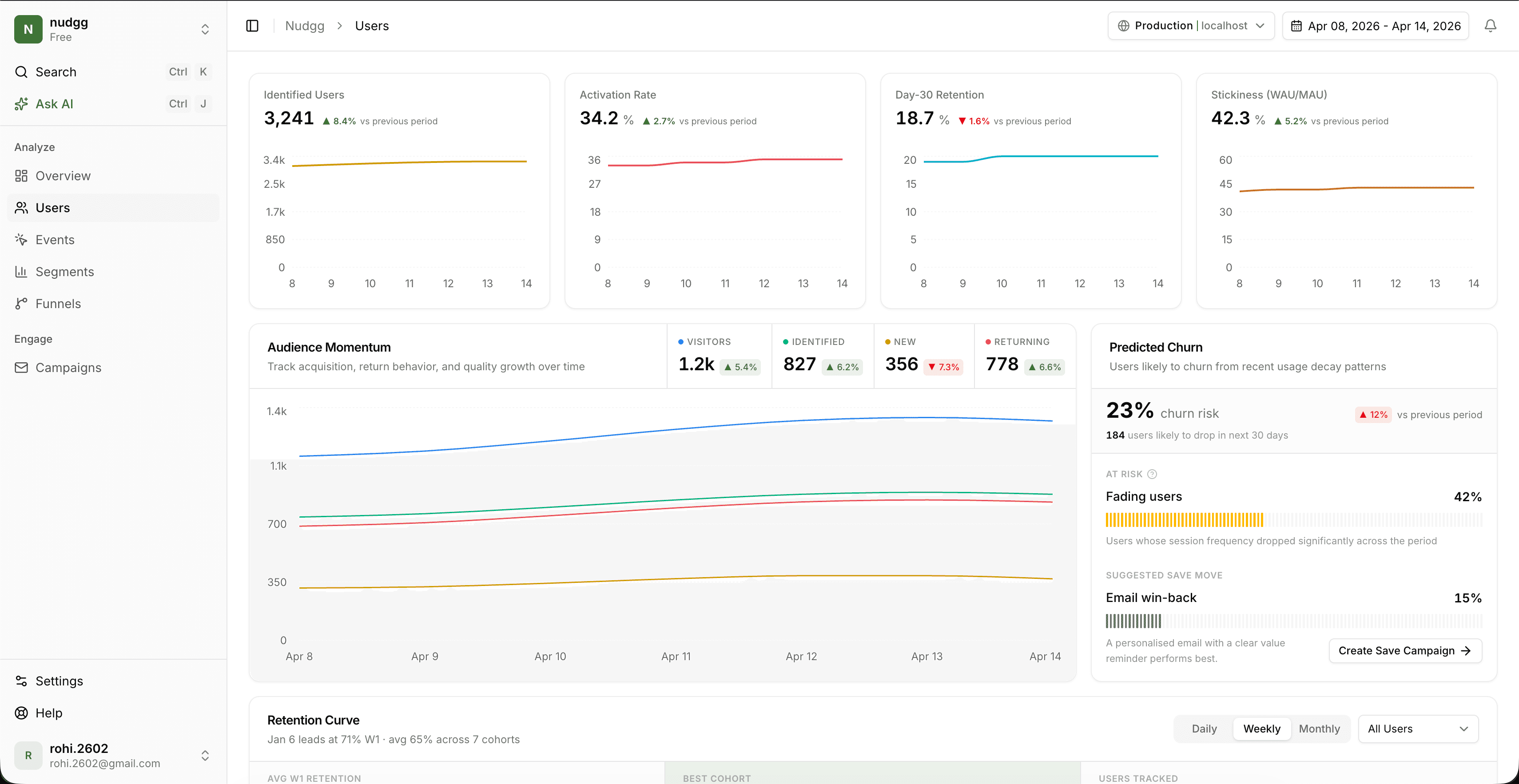Click Returning 778 metric value
1519x784 pixels.
coord(1002,364)
